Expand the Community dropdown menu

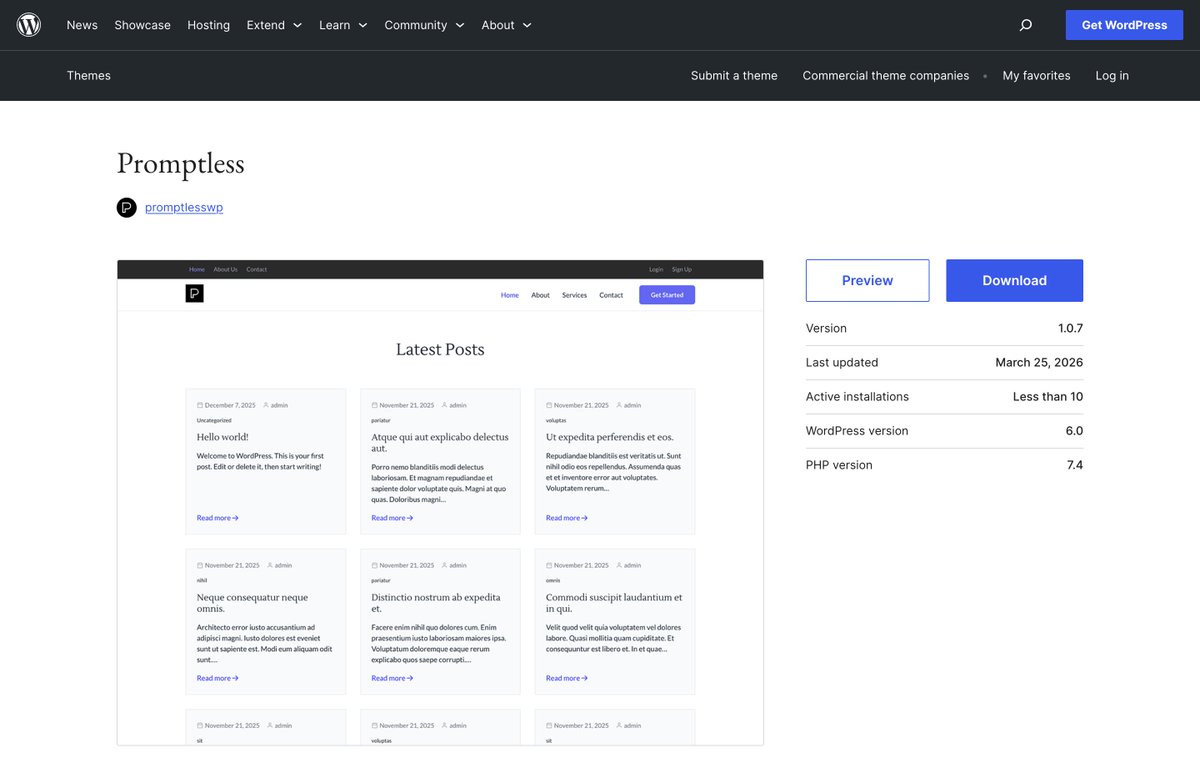[x=424, y=25]
